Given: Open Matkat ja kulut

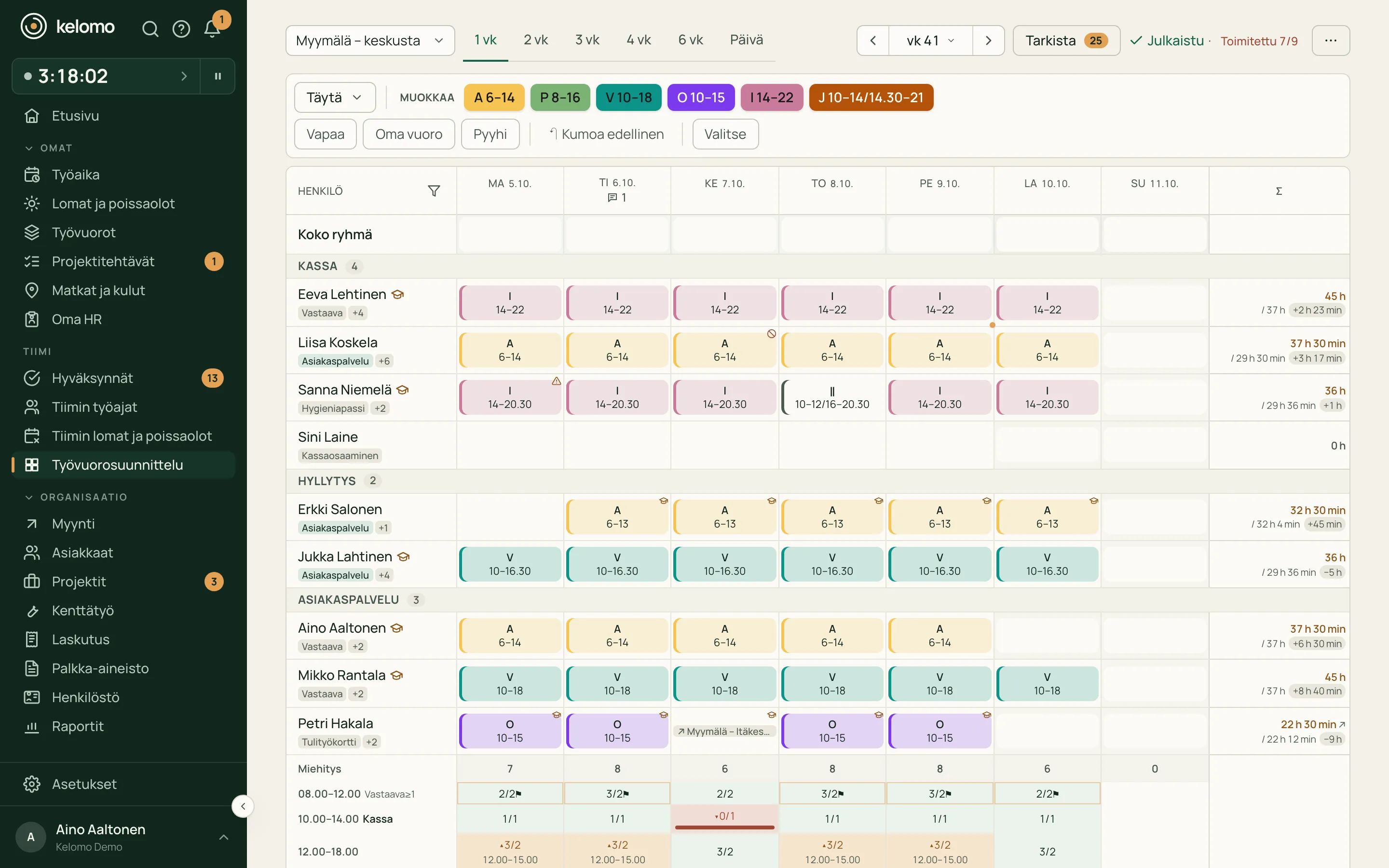Looking at the screenshot, I should (123, 290).
